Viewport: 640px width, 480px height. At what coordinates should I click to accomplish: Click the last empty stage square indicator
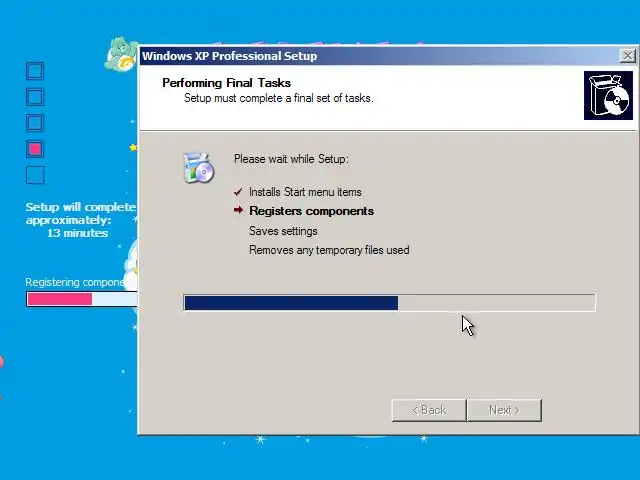tap(35, 175)
